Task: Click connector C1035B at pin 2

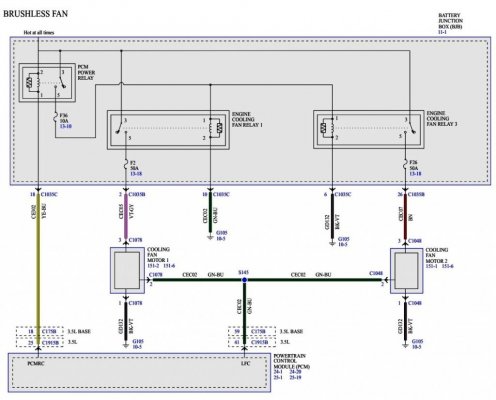Action: point(137,194)
